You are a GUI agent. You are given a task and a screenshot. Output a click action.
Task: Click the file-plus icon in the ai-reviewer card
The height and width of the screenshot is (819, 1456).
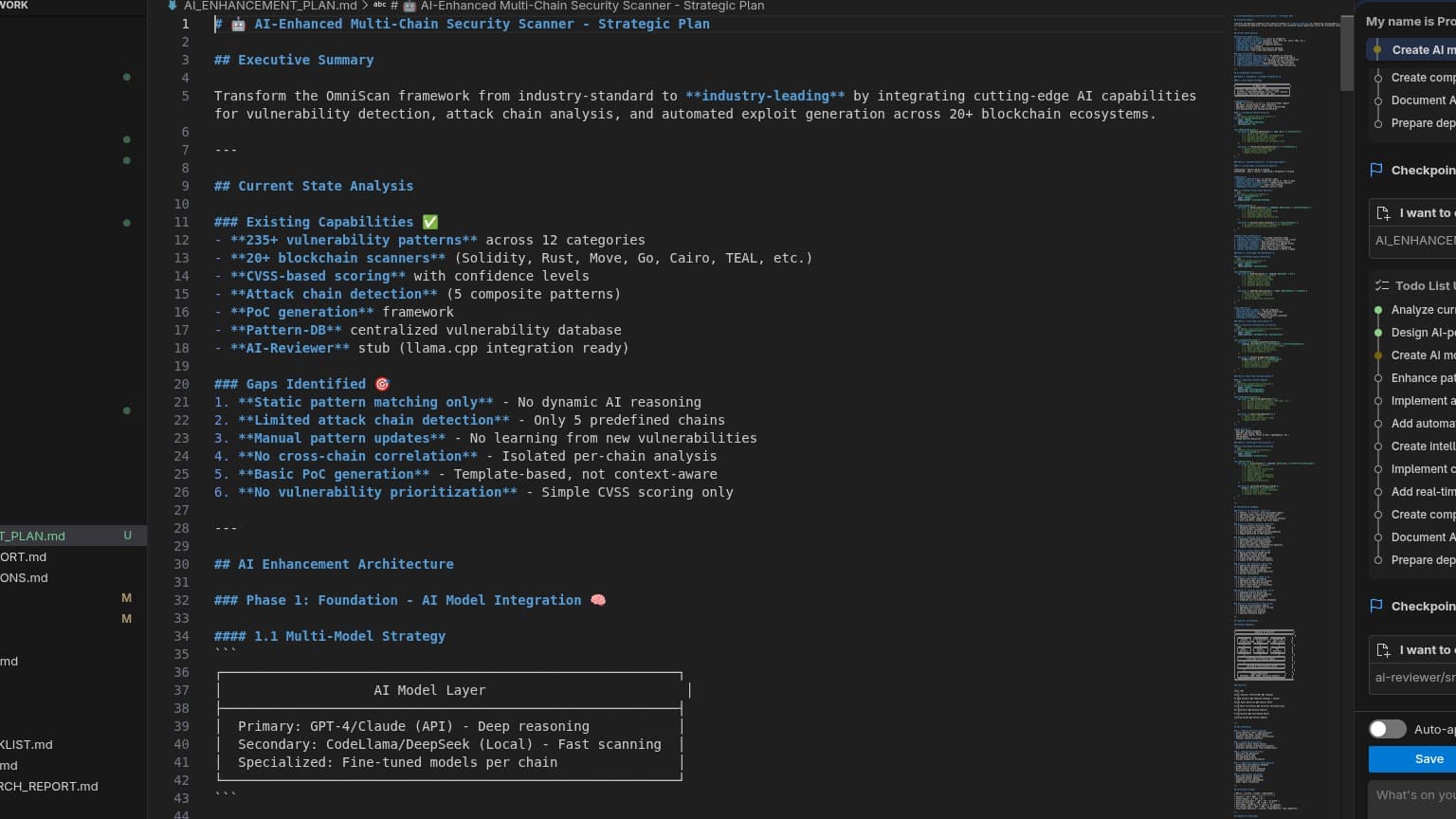coord(1383,650)
